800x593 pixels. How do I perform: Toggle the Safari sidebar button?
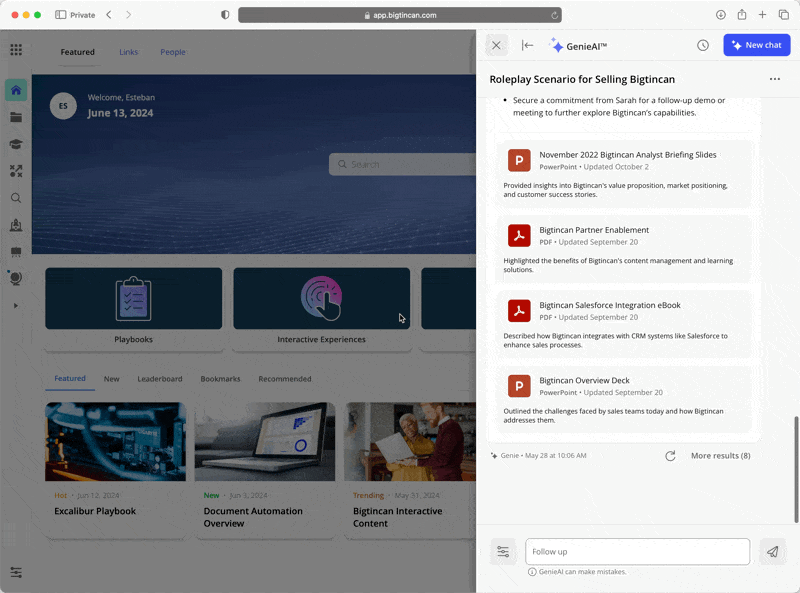60,15
